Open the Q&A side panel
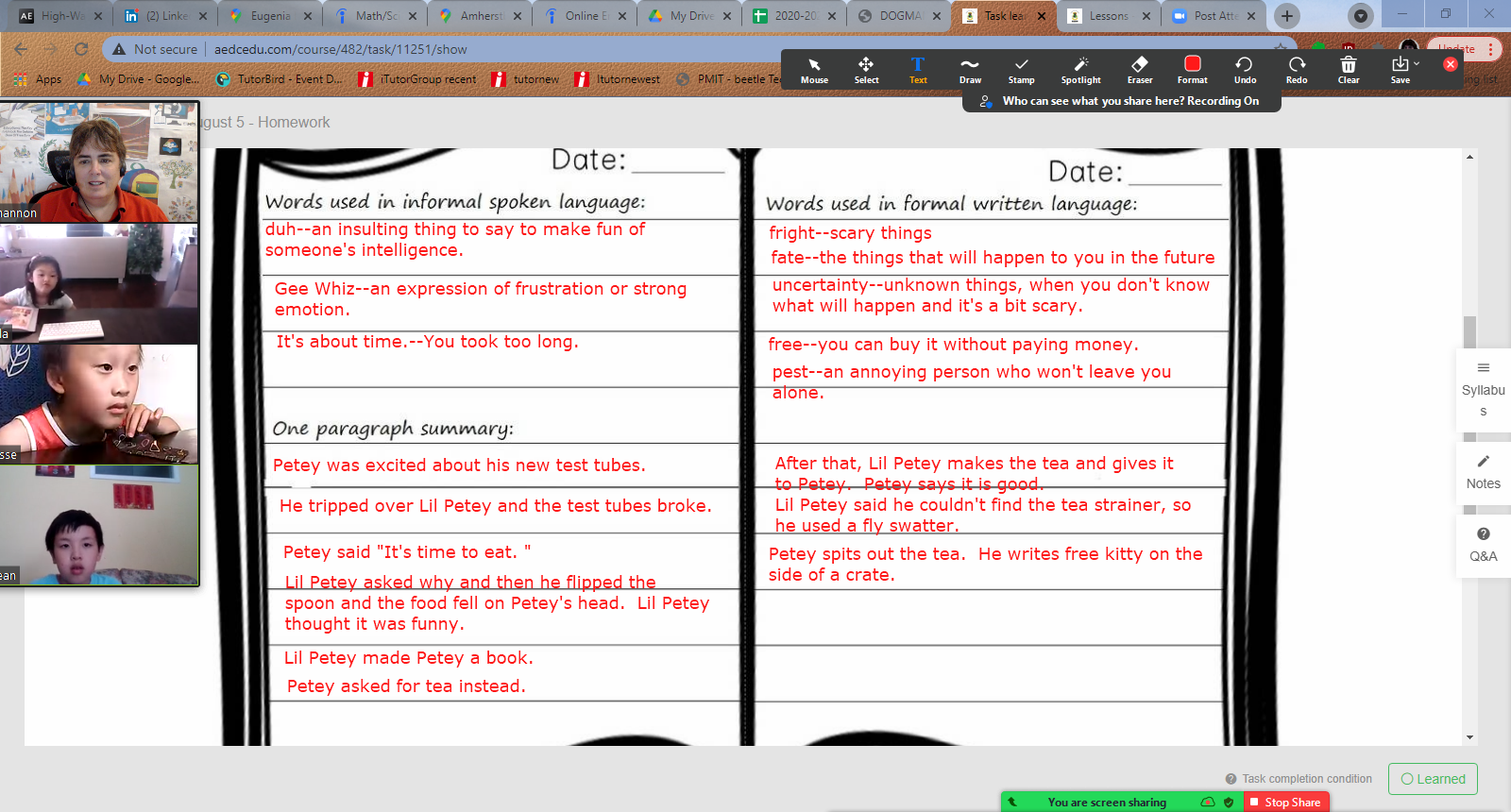This screenshot has height=812, width=1511. [1483, 546]
